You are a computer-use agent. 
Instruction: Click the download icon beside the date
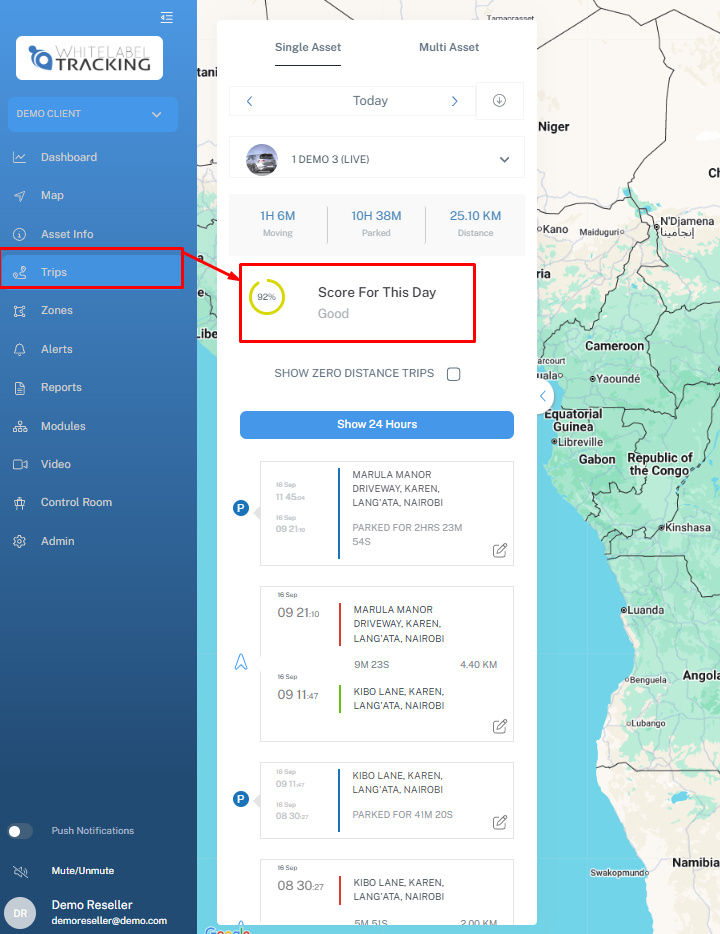tap(499, 101)
